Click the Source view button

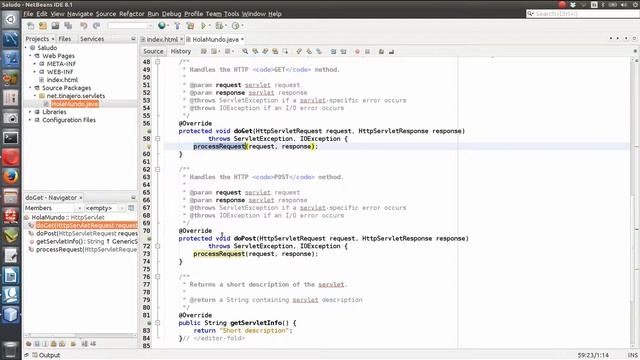153,51
